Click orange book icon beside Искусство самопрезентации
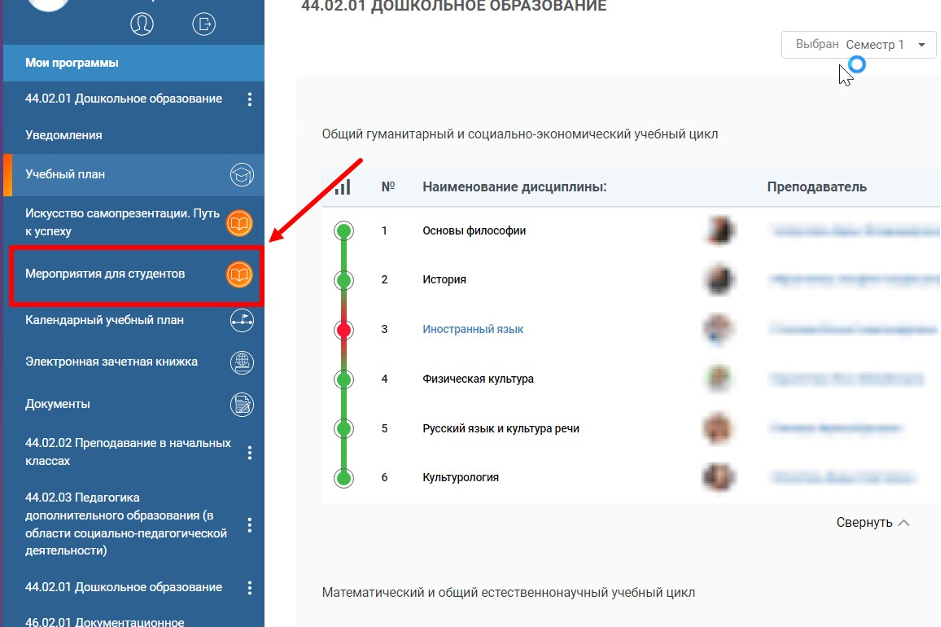Screen dimensions: 941x627 (239, 224)
